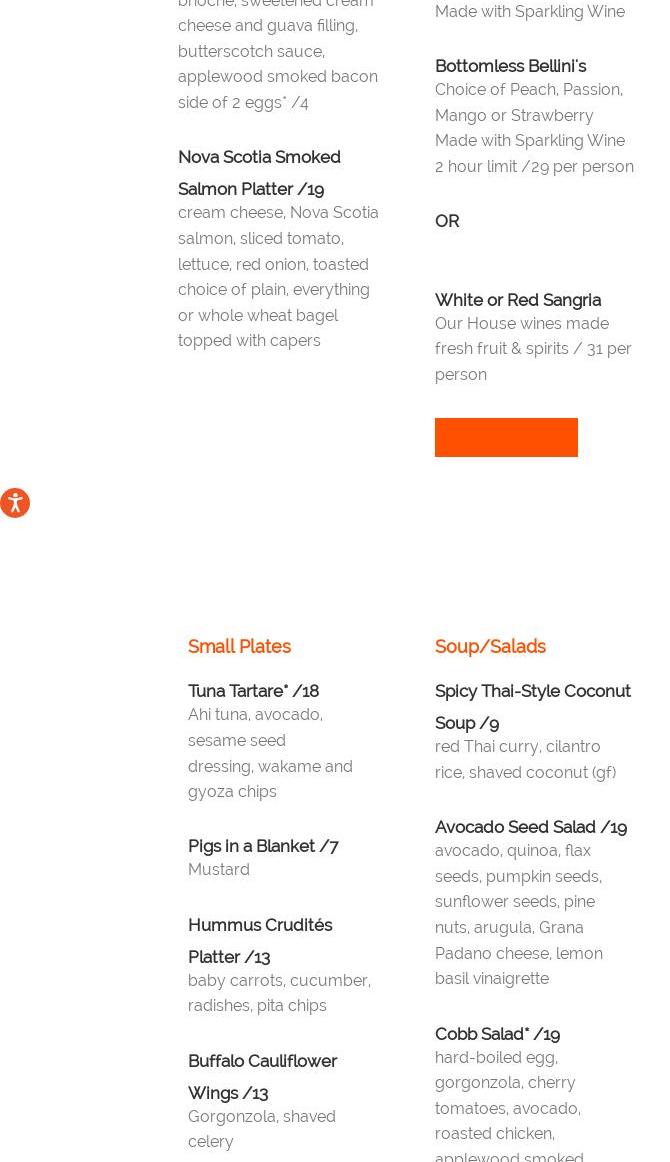Click the 'baby carrots, cucumber, radishes' description
The height and width of the screenshot is (1162, 670).
[279, 992]
